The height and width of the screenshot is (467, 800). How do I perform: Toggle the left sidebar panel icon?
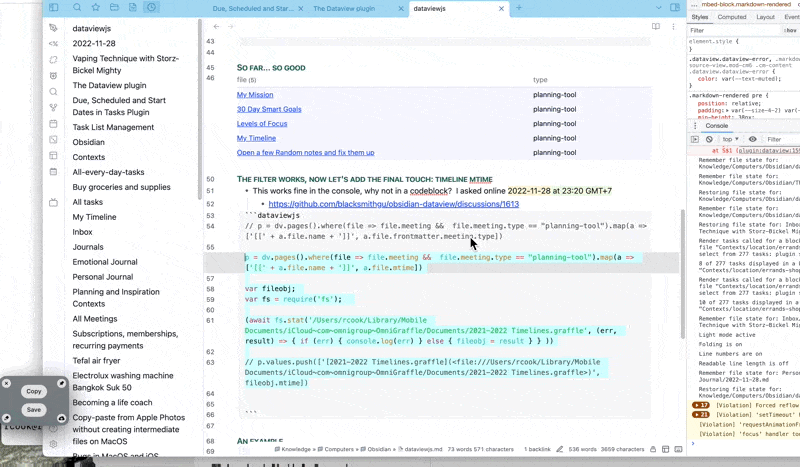point(54,8)
